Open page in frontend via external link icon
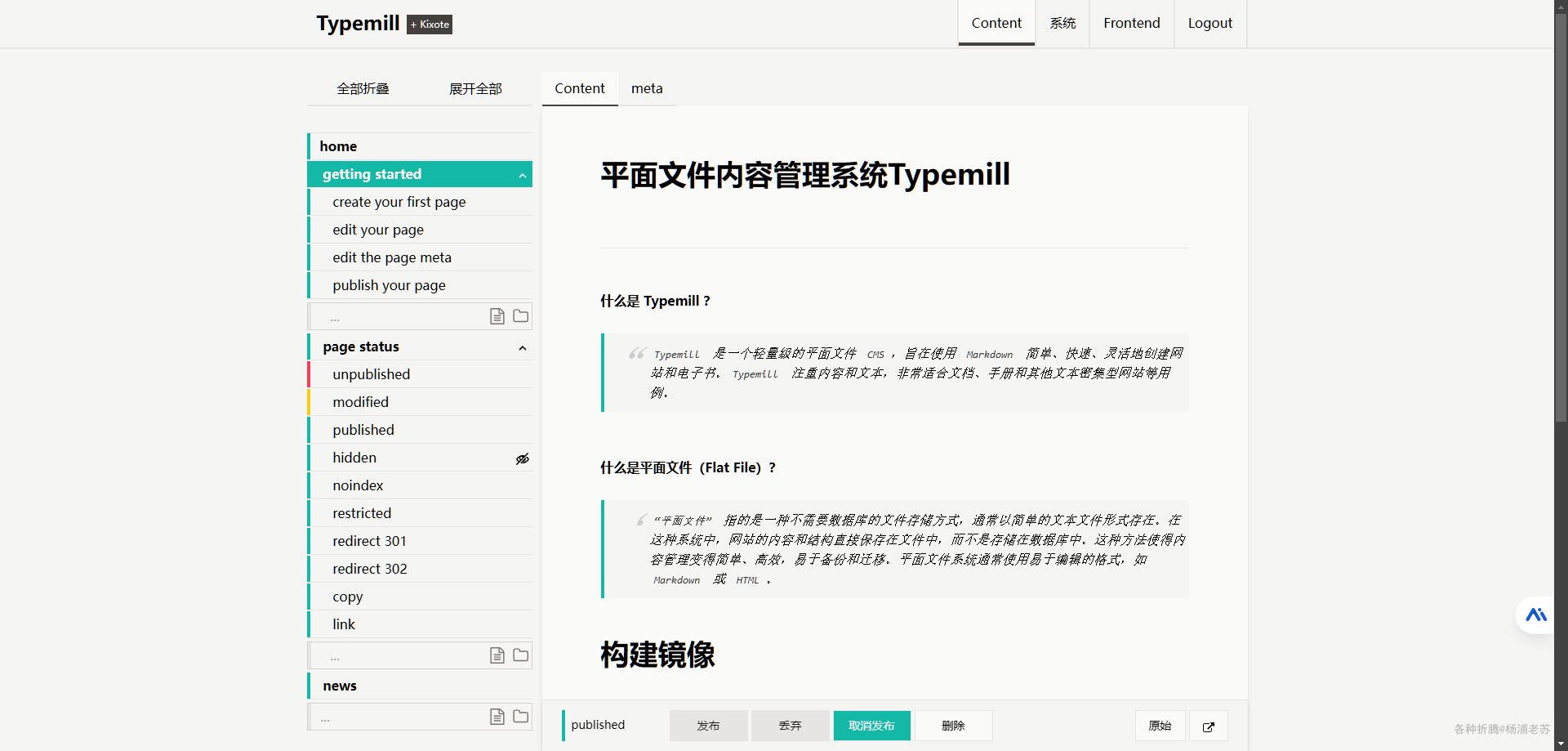This screenshot has width=1568, height=751. pyautogui.click(x=1209, y=726)
